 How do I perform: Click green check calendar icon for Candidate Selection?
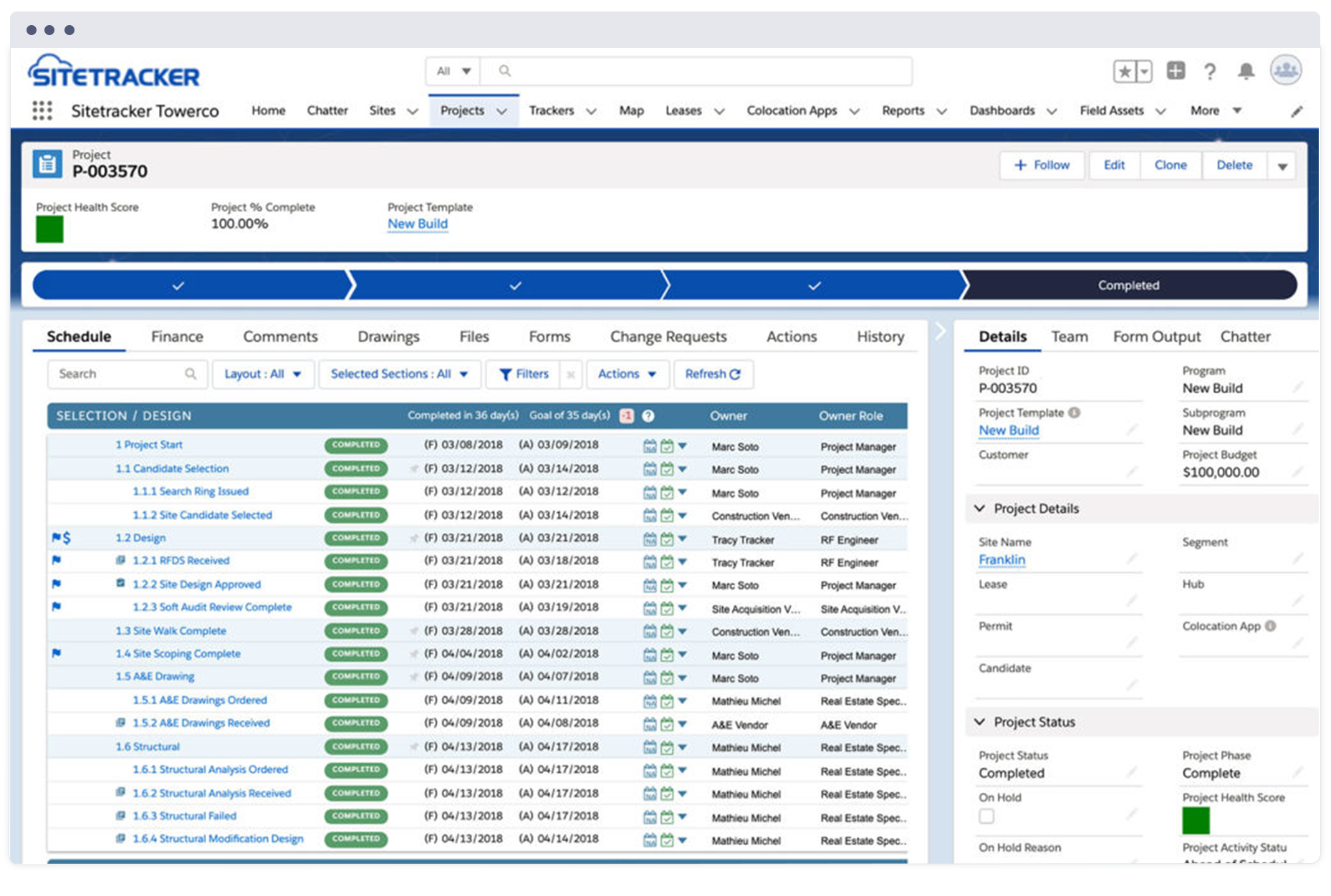[667, 469]
